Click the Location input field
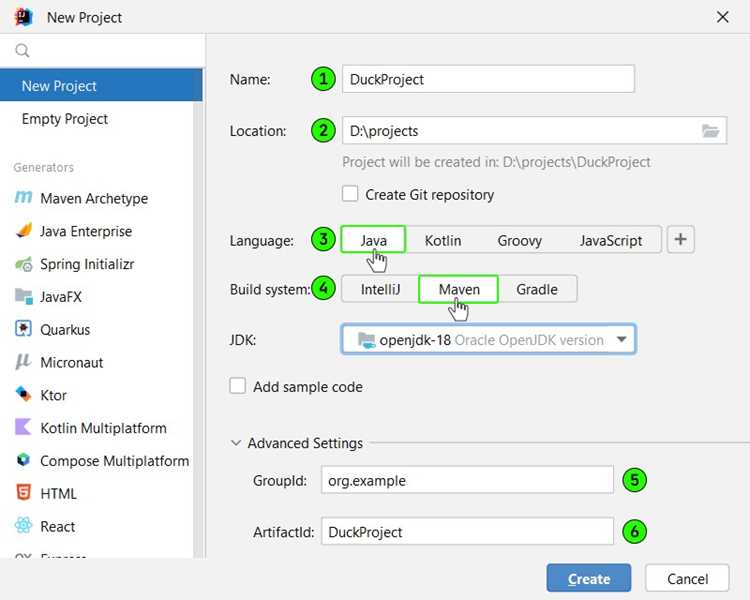The width and height of the screenshot is (750, 600). [534, 130]
